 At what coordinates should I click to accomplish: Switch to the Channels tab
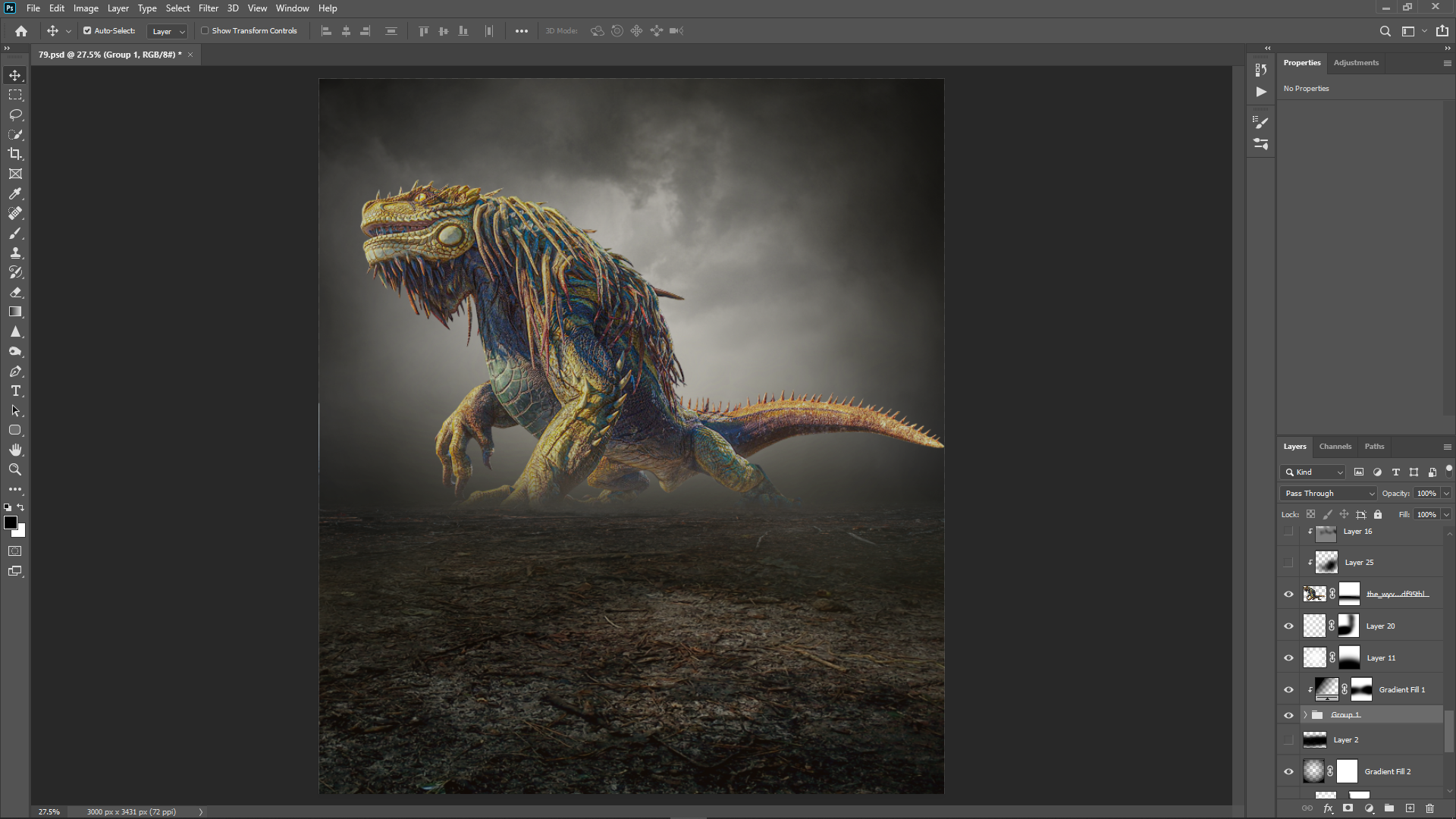coord(1335,447)
